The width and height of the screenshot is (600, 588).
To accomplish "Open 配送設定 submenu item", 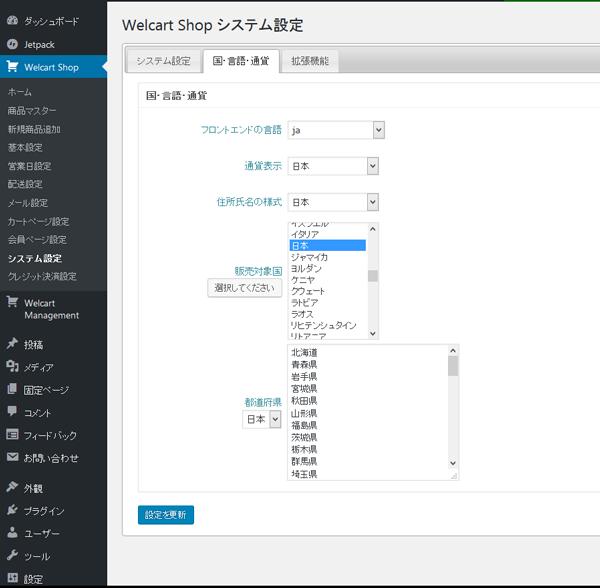I will (25, 184).
